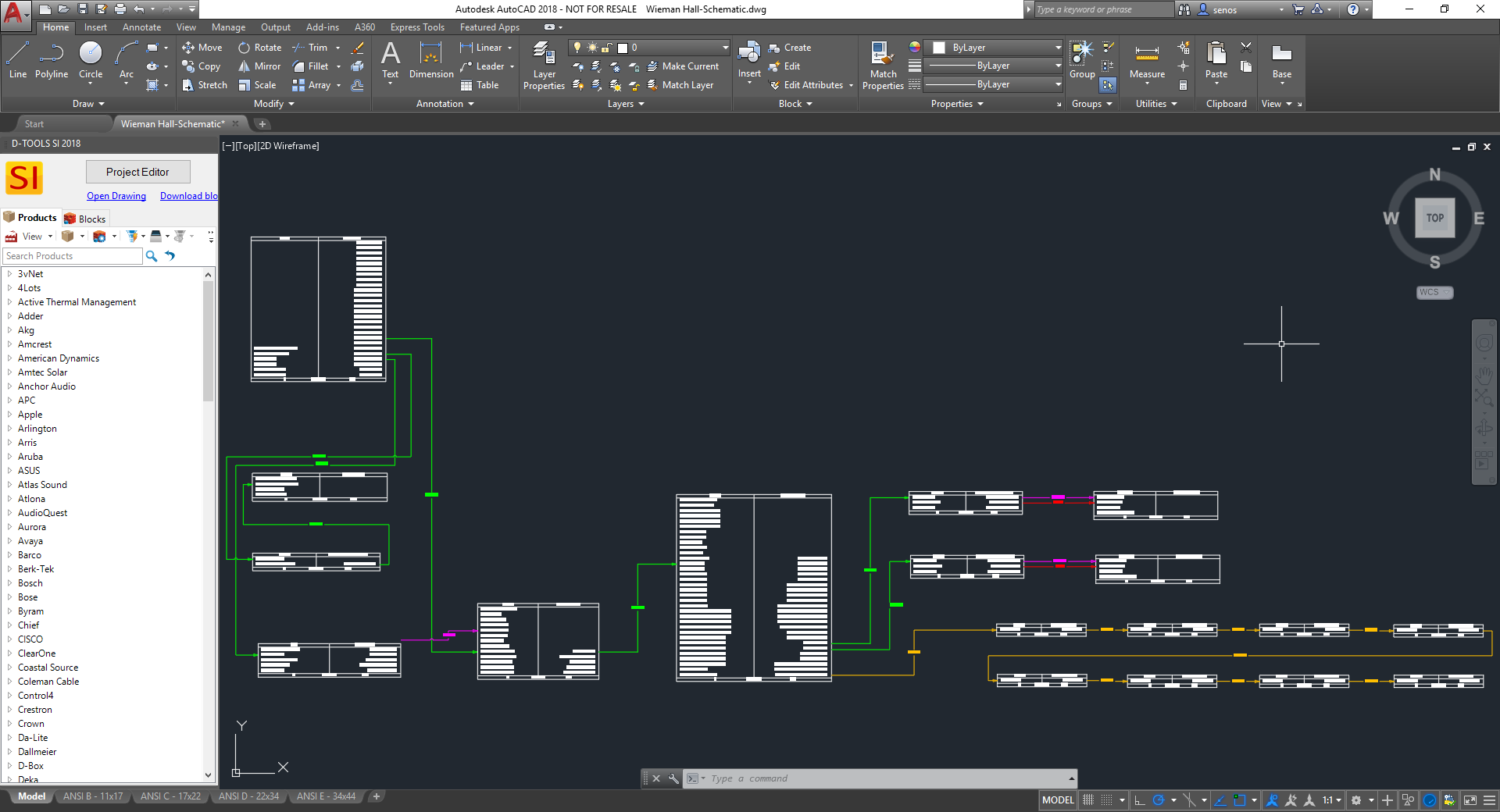The width and height of the screenshot is (1500, 812).
Task: Select the Dimension tool
Action: point(431,61)
